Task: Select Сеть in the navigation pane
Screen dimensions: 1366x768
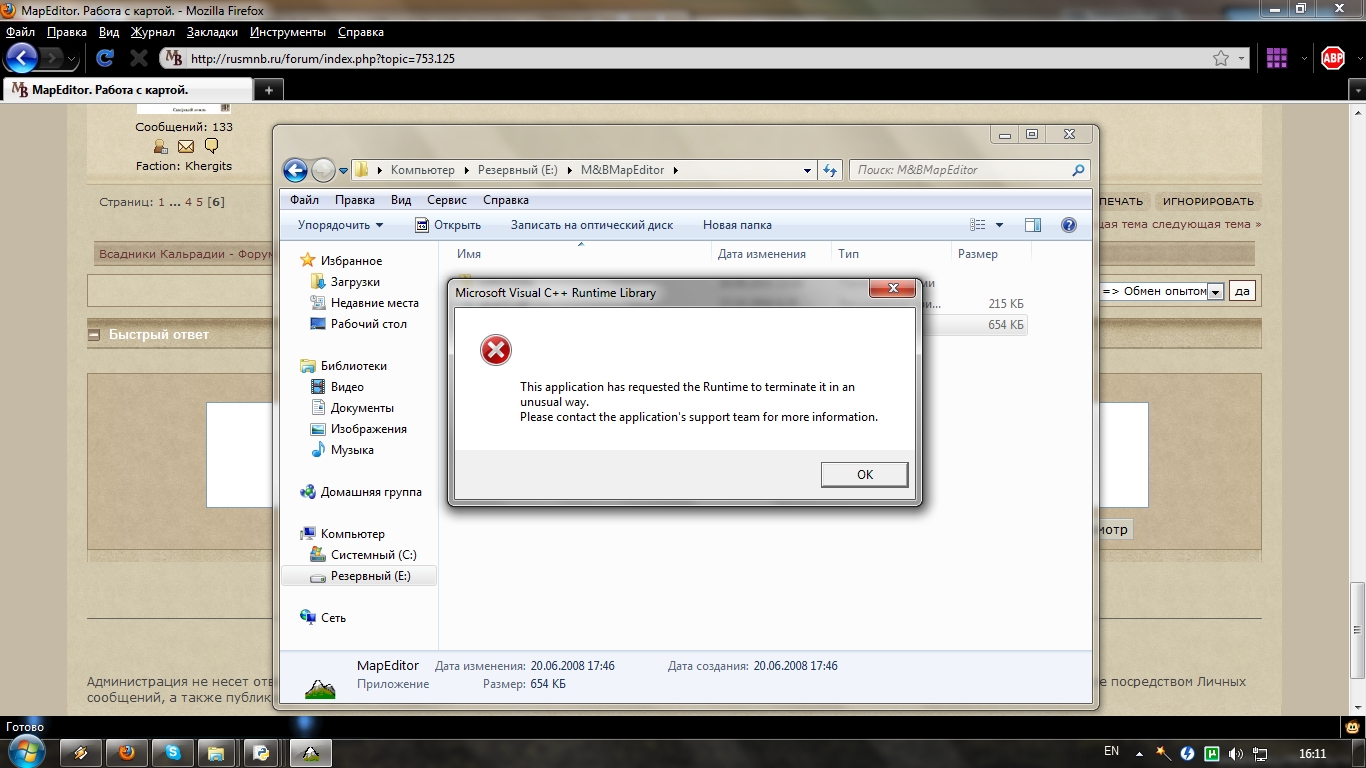Action: click(x=333, y=618)
